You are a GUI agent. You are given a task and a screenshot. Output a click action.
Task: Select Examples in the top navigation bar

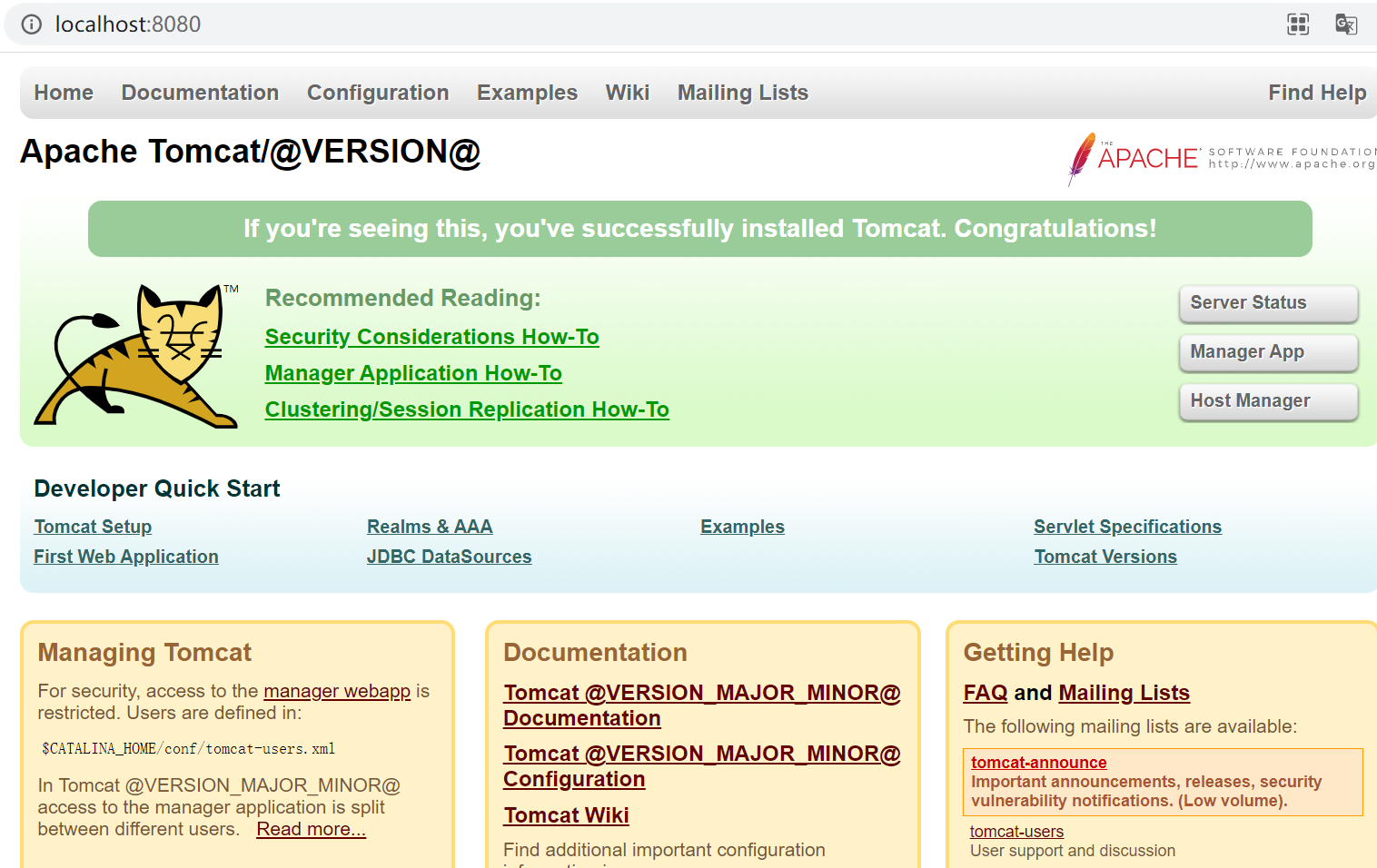tap(527, 93)
